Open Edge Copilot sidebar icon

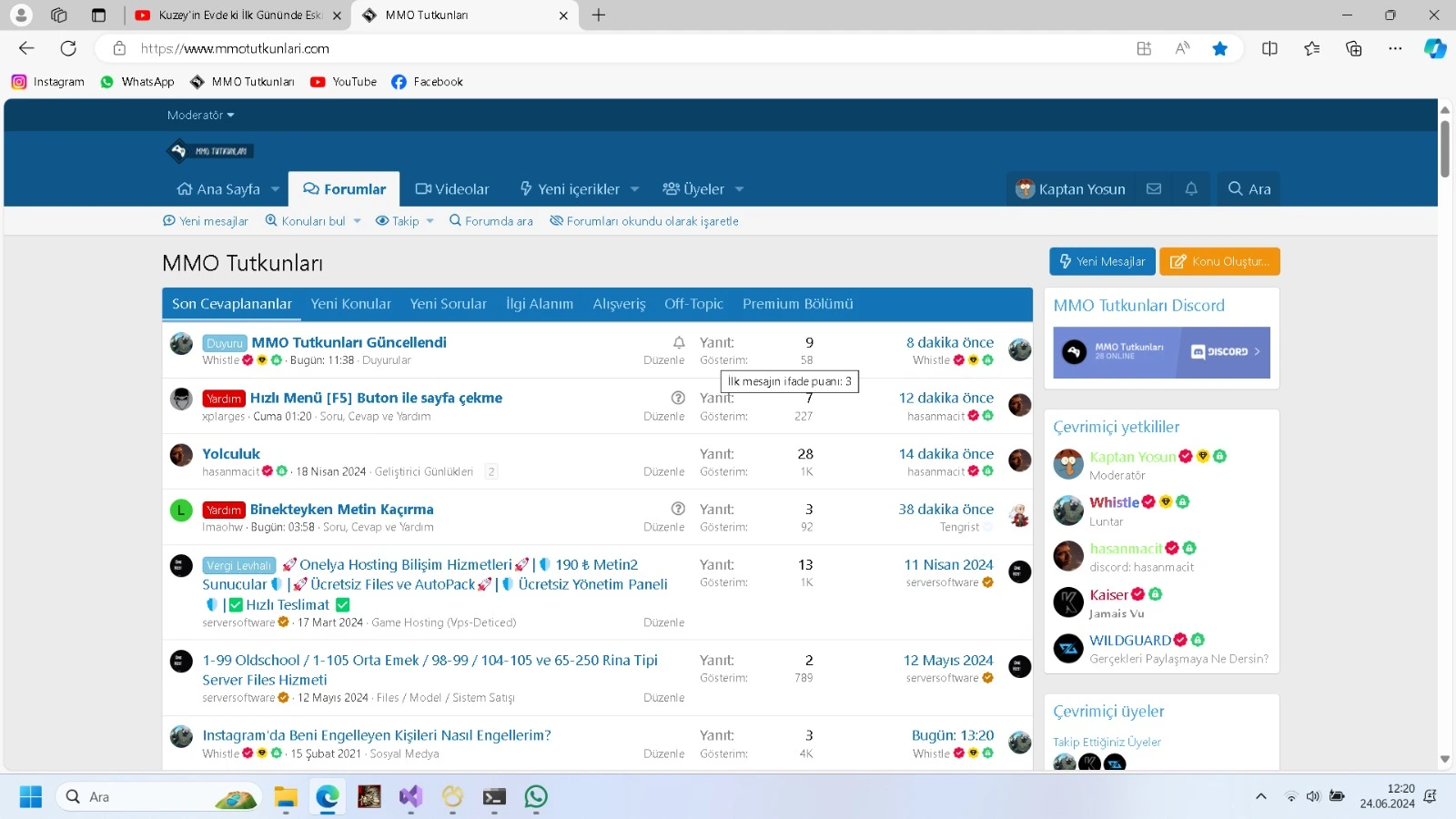[1435, 48]
